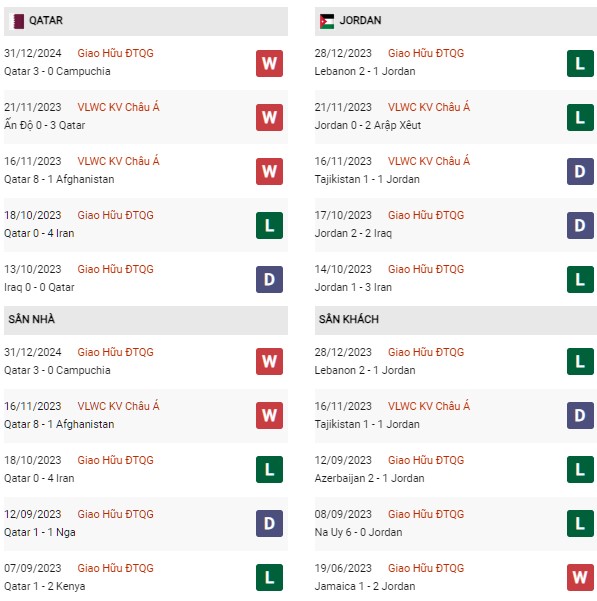
Task: Click L badge for Qatar 1-2 Kenya
Action: click(269, 577)
